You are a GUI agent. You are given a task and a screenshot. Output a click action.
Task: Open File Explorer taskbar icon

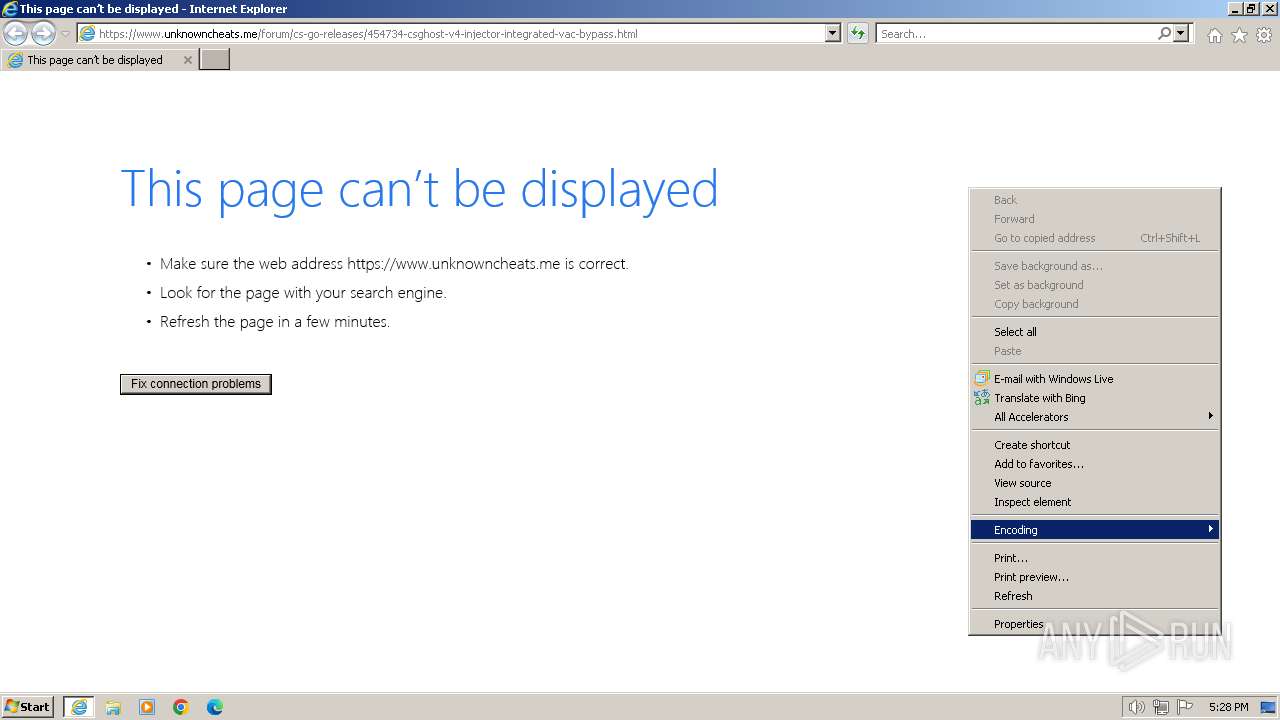coord(113,707)
